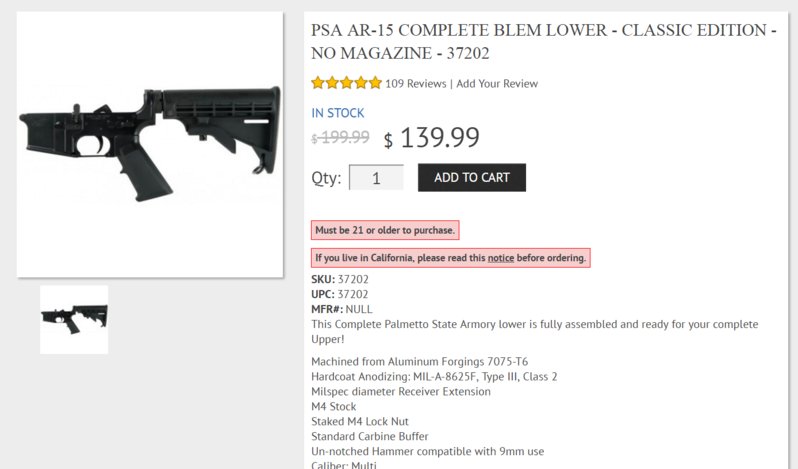Click the product title heading
The image size is (798, 469).
pyautogui.click(x=544, y=41)
